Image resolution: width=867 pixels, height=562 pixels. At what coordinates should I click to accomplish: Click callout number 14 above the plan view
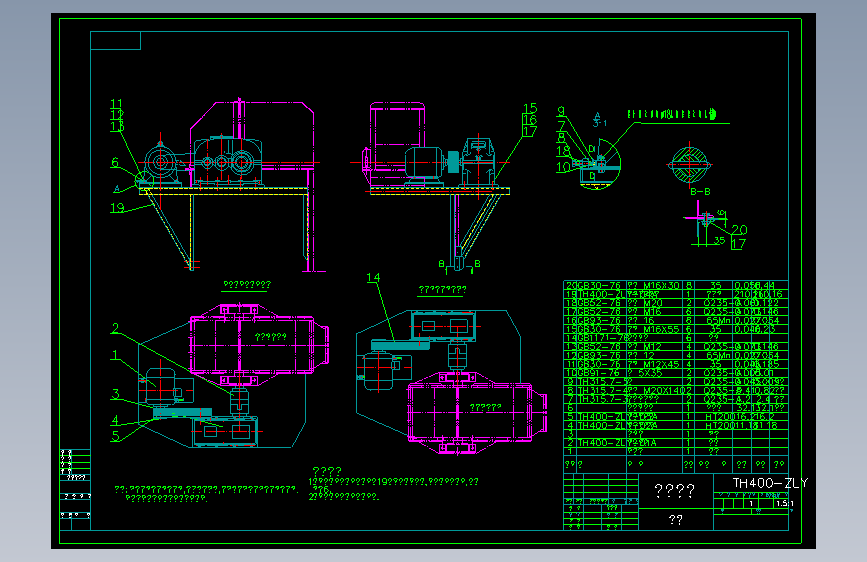pos(373,278)
